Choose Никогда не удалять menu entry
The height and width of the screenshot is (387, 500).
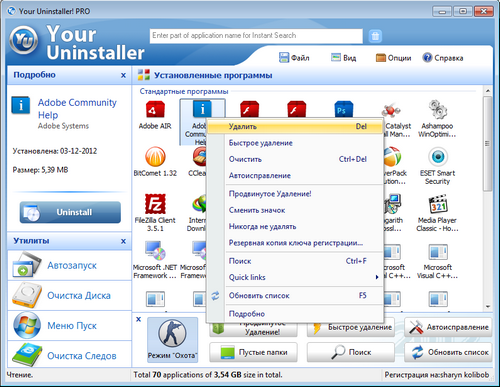point(295,226)
